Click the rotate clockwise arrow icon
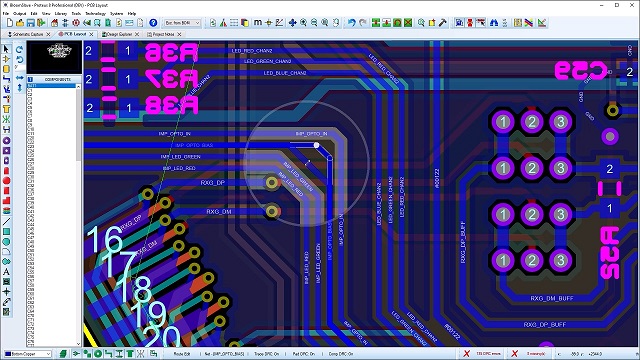Viewport: 640px width, 360px height. pyautogui.click(x=19, y=49)
